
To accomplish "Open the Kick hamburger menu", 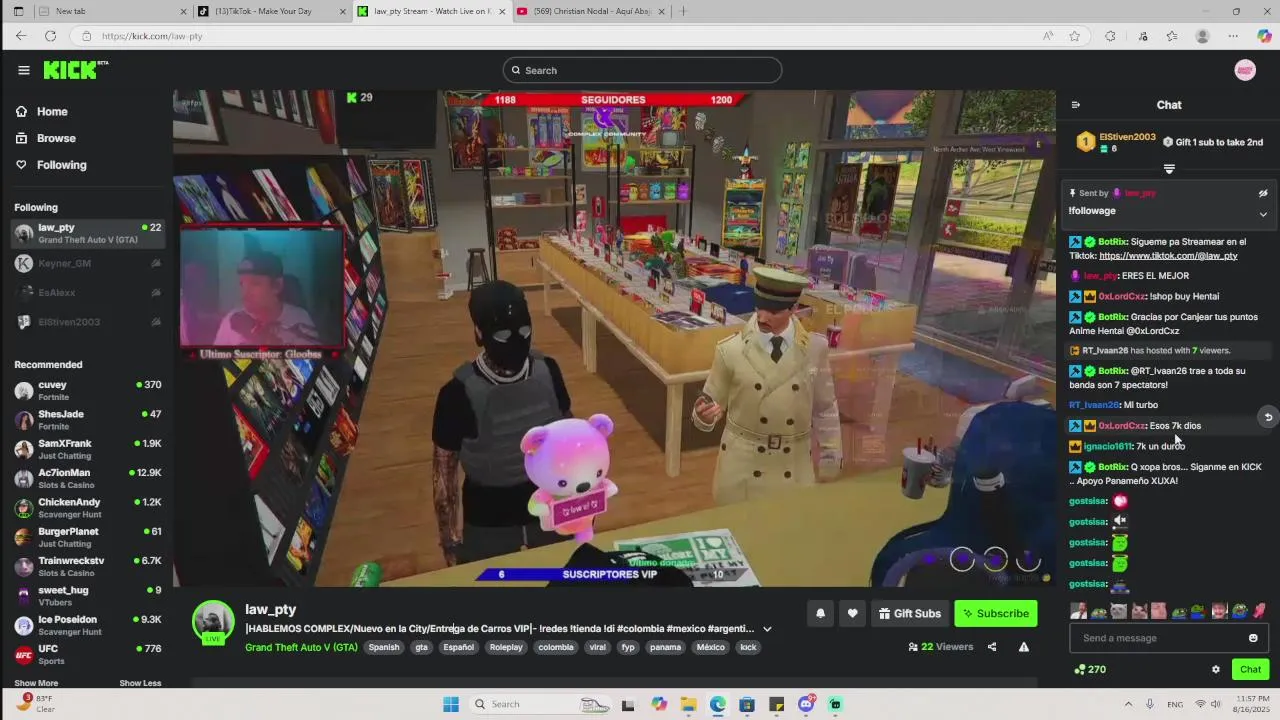I will 23,70.
